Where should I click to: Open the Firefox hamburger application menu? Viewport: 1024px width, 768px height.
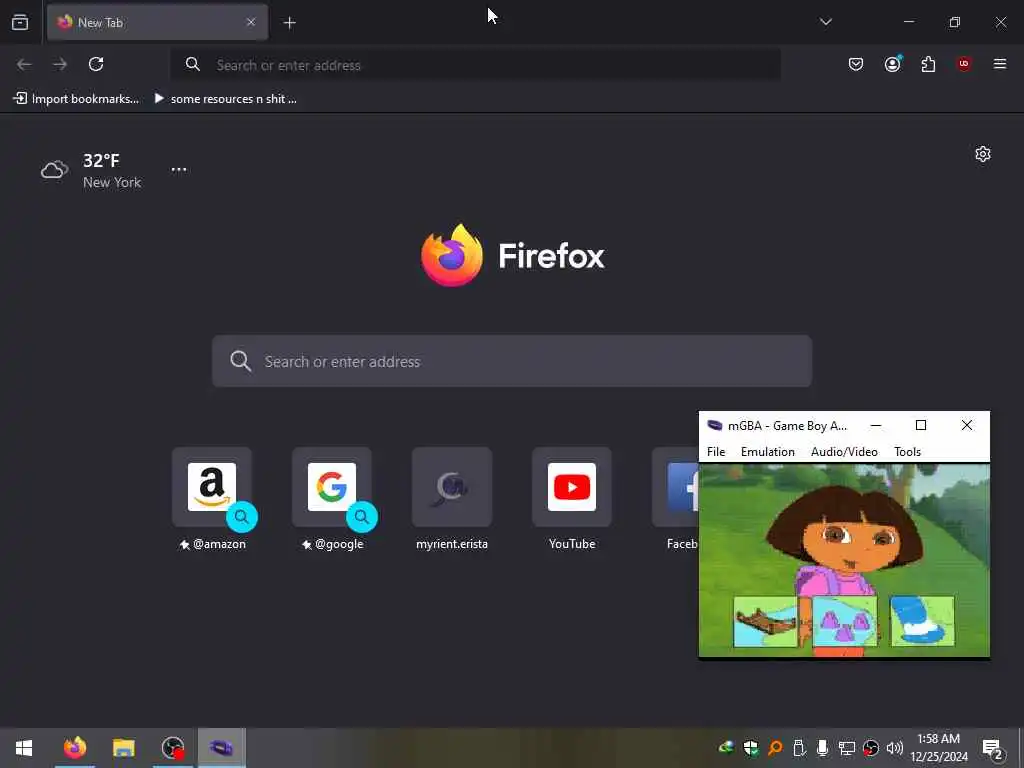[x=1000, y=64]
